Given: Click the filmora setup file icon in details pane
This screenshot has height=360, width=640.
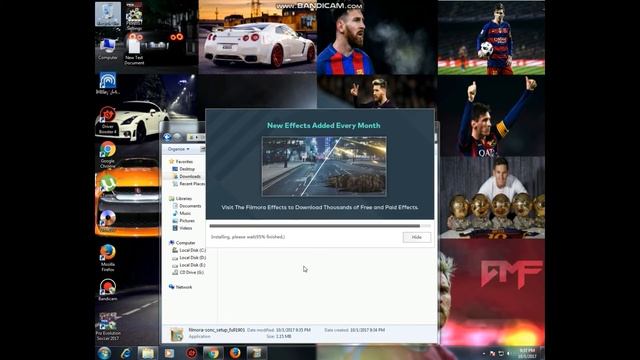Looking at the screenshot, I should point(177,334).
